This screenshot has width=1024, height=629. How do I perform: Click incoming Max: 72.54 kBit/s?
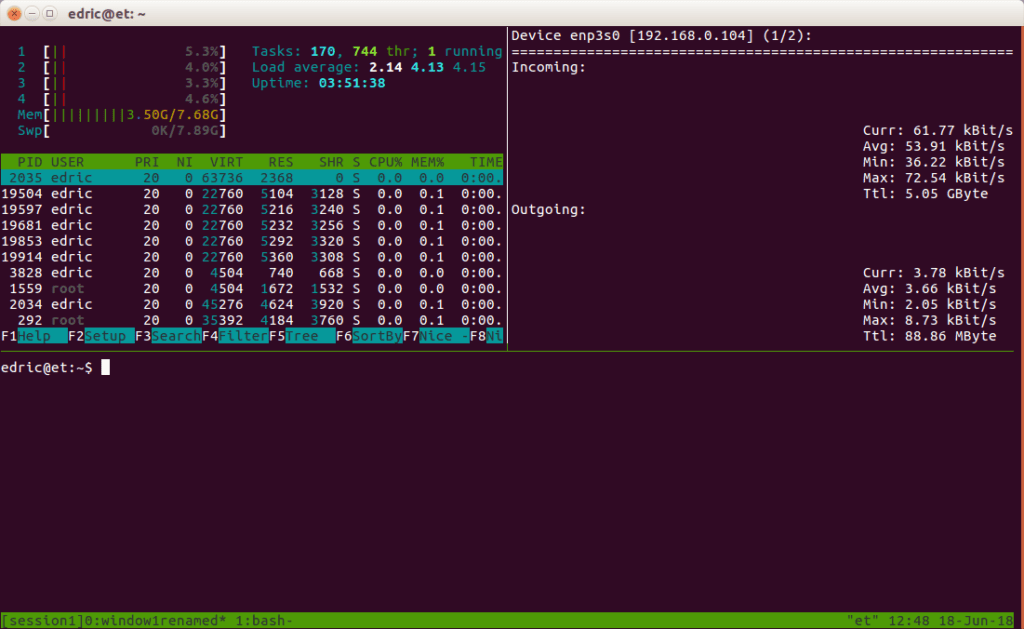point(934,178)
